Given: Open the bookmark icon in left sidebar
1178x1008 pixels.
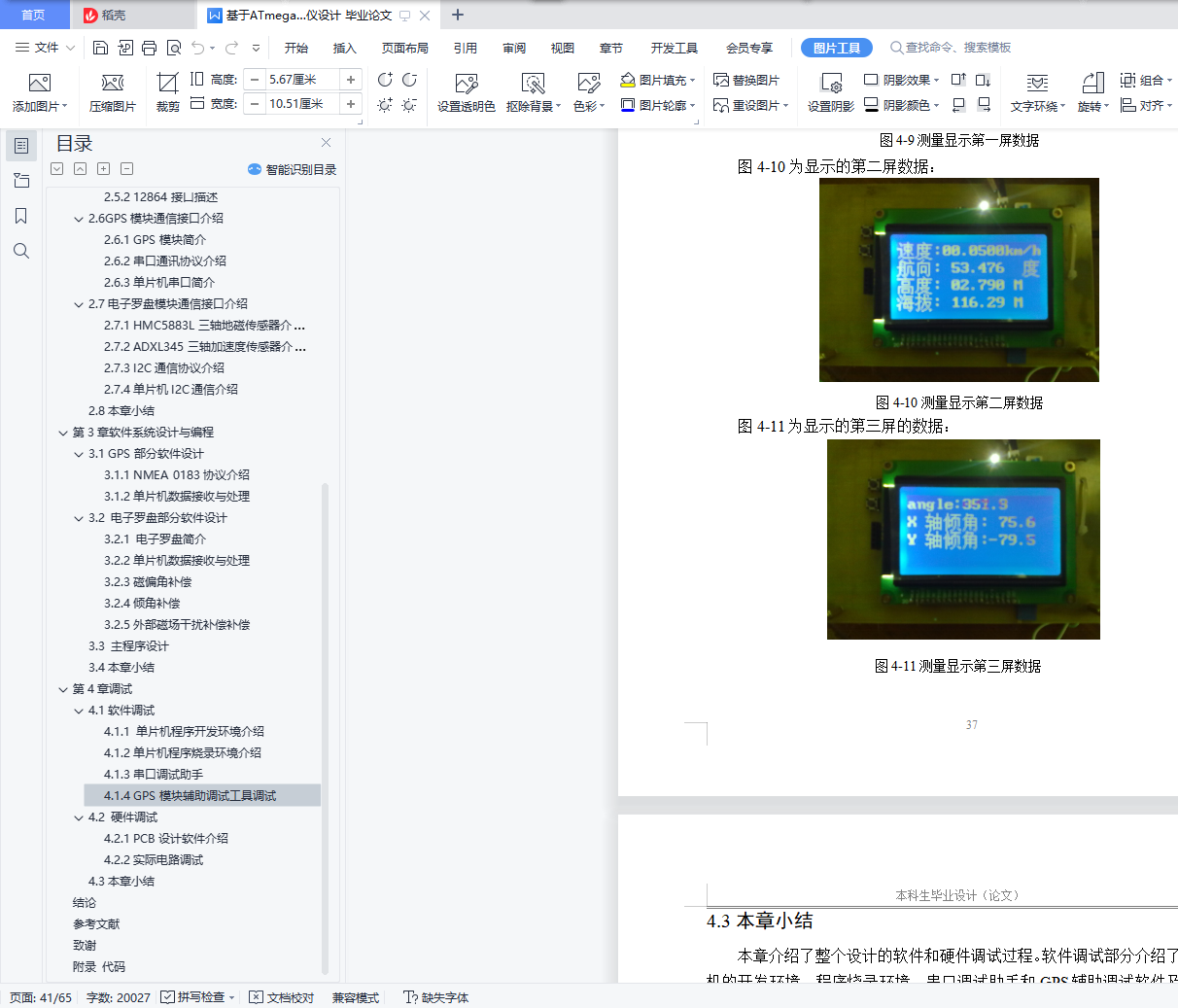Looking at the screenshot, I should click(x=21, y=216).
